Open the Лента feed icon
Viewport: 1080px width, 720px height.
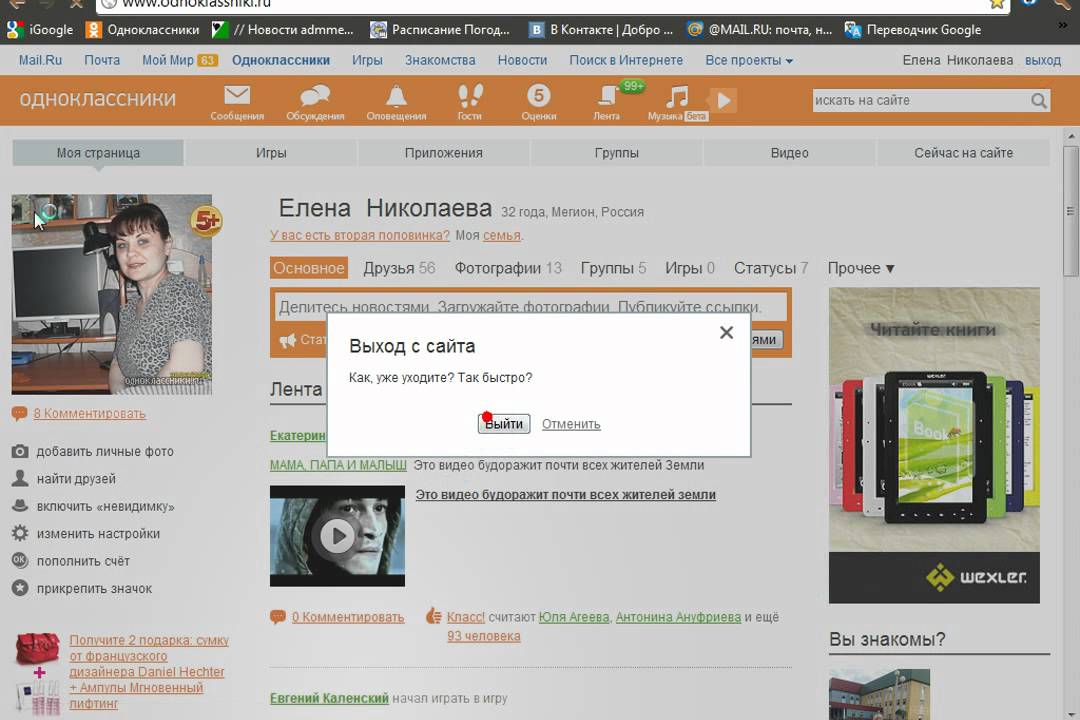point(607,97)
